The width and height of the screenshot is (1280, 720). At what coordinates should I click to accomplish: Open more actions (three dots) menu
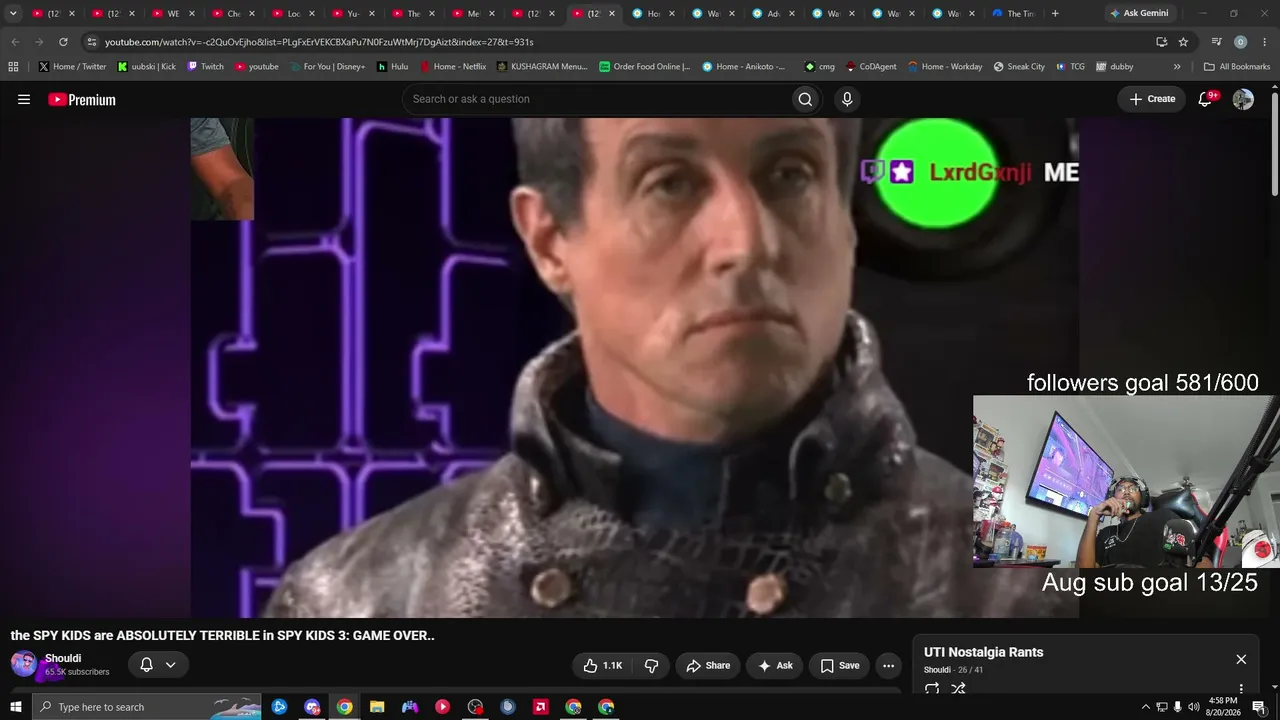888,665
